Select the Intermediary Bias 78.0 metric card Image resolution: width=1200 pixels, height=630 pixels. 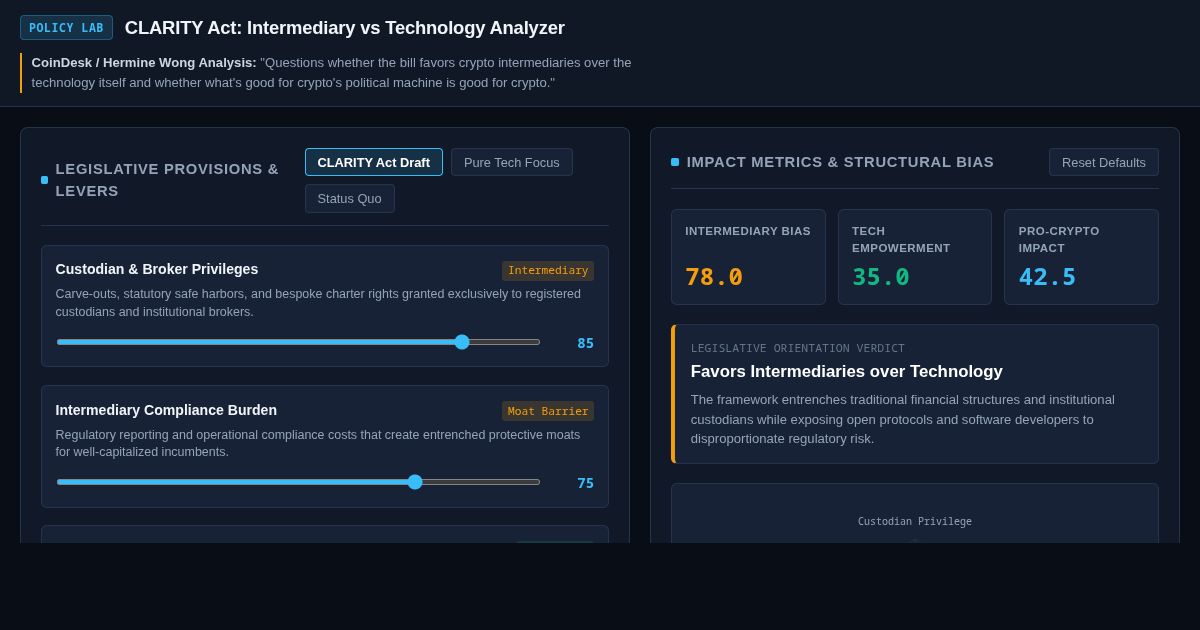(x=748, y=257)
